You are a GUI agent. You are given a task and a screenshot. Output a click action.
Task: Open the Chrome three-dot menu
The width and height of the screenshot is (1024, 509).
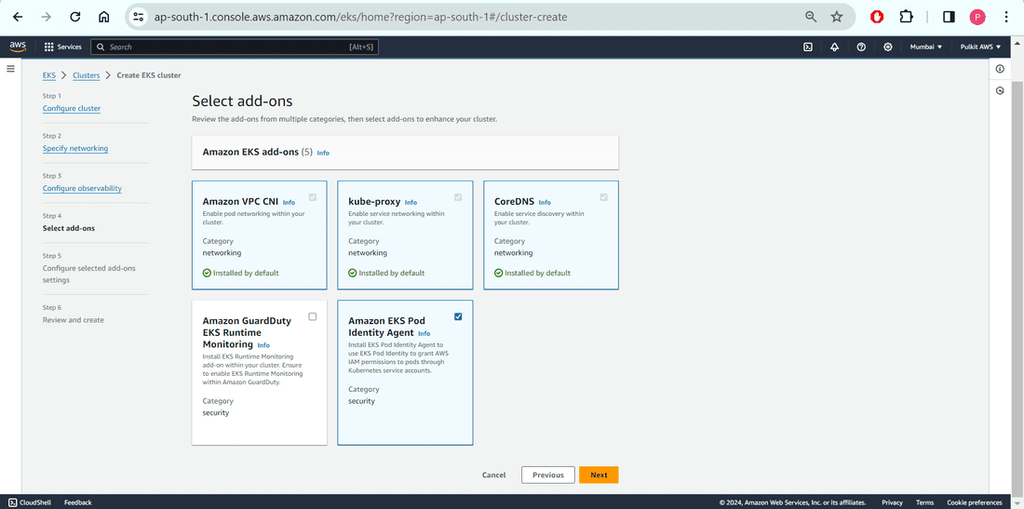pyautogui.click(x=1006, y=17)
